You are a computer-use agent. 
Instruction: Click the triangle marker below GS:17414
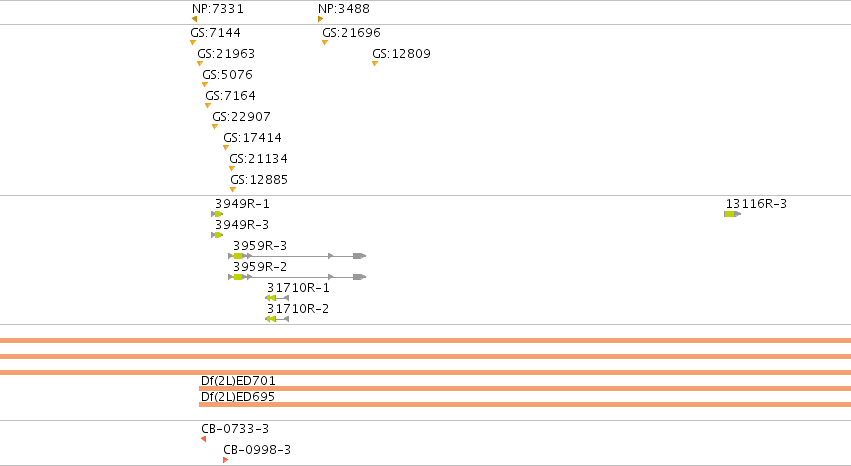coord(226,148)
